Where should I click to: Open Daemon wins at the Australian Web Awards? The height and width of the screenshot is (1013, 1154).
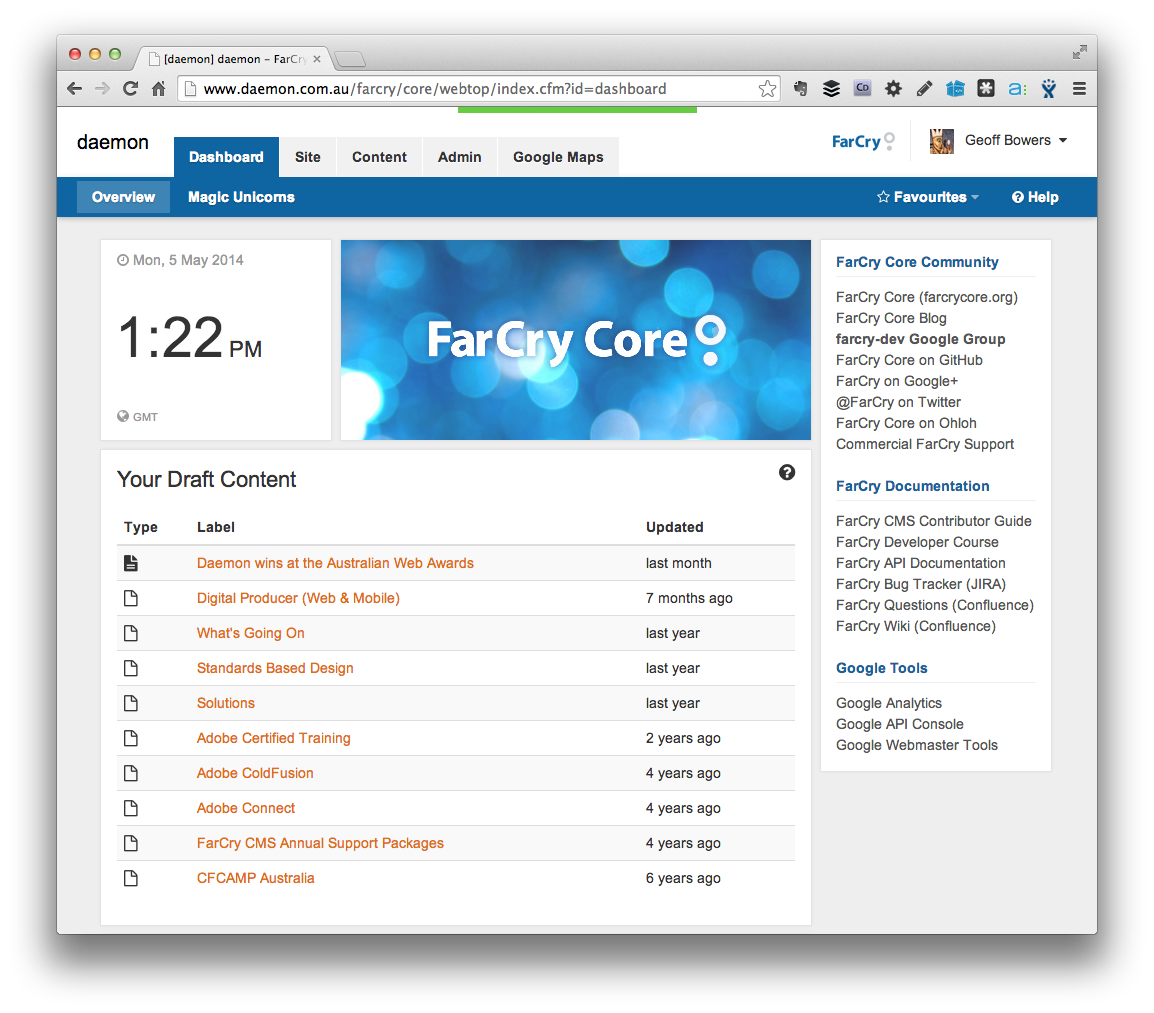tap(335, 563)
